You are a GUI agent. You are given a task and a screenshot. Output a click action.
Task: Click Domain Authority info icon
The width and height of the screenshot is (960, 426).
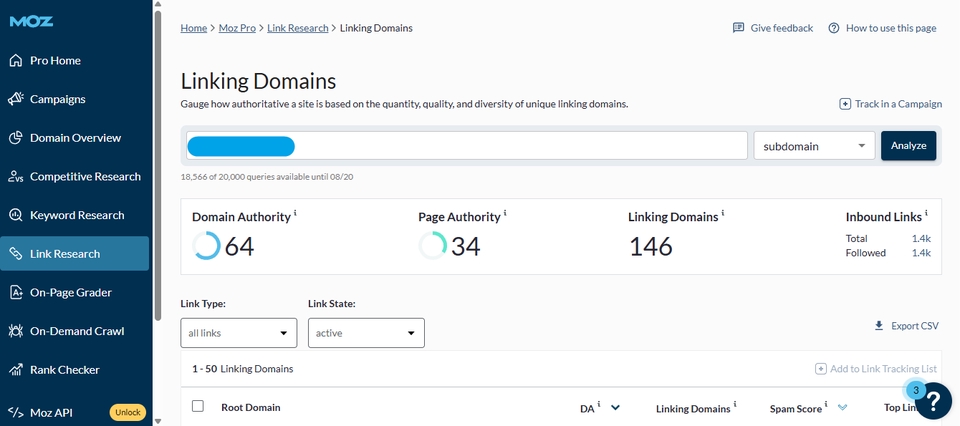click(x=295, y=213)
